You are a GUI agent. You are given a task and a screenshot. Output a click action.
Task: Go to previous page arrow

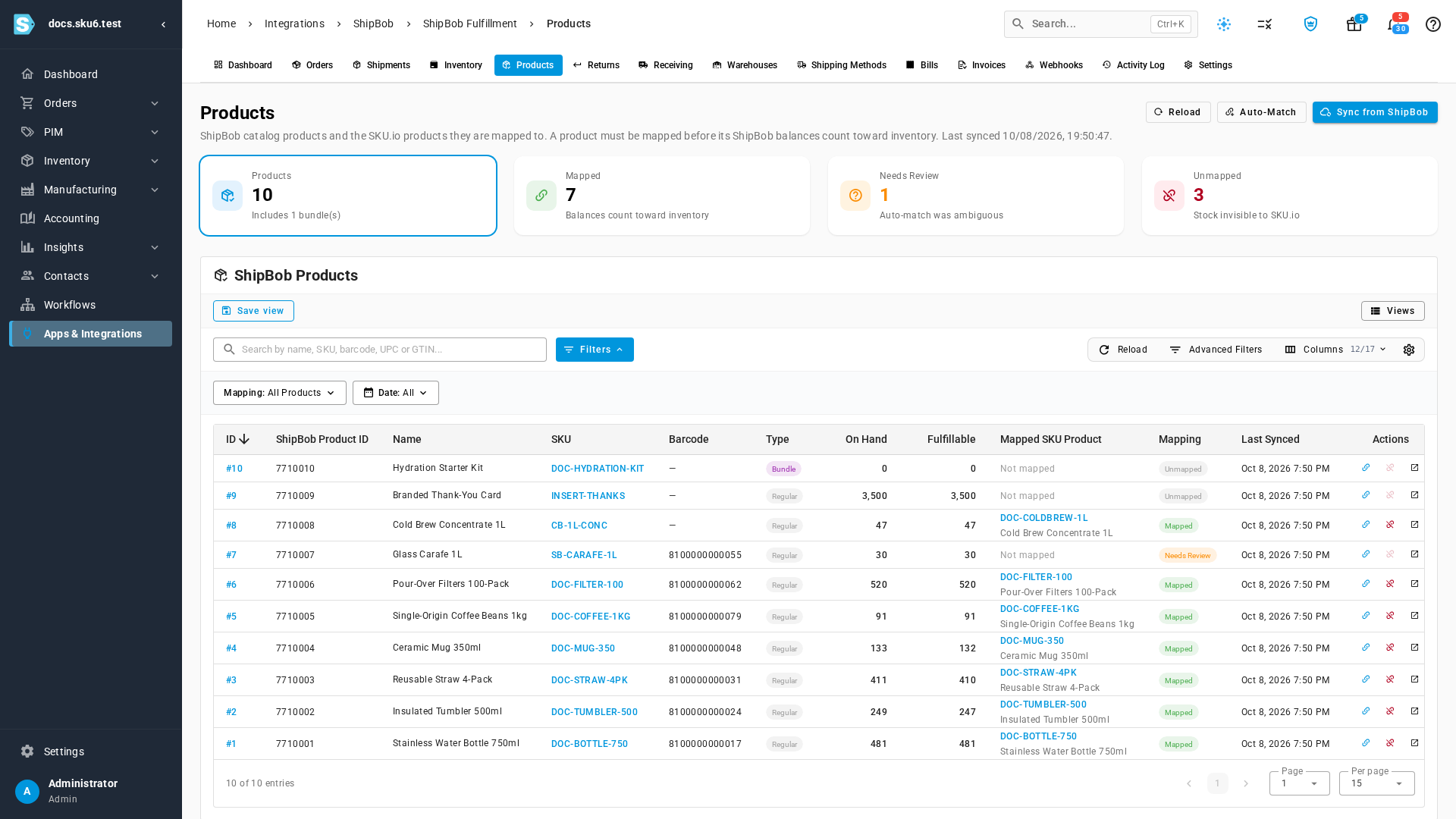point(1189,783)
